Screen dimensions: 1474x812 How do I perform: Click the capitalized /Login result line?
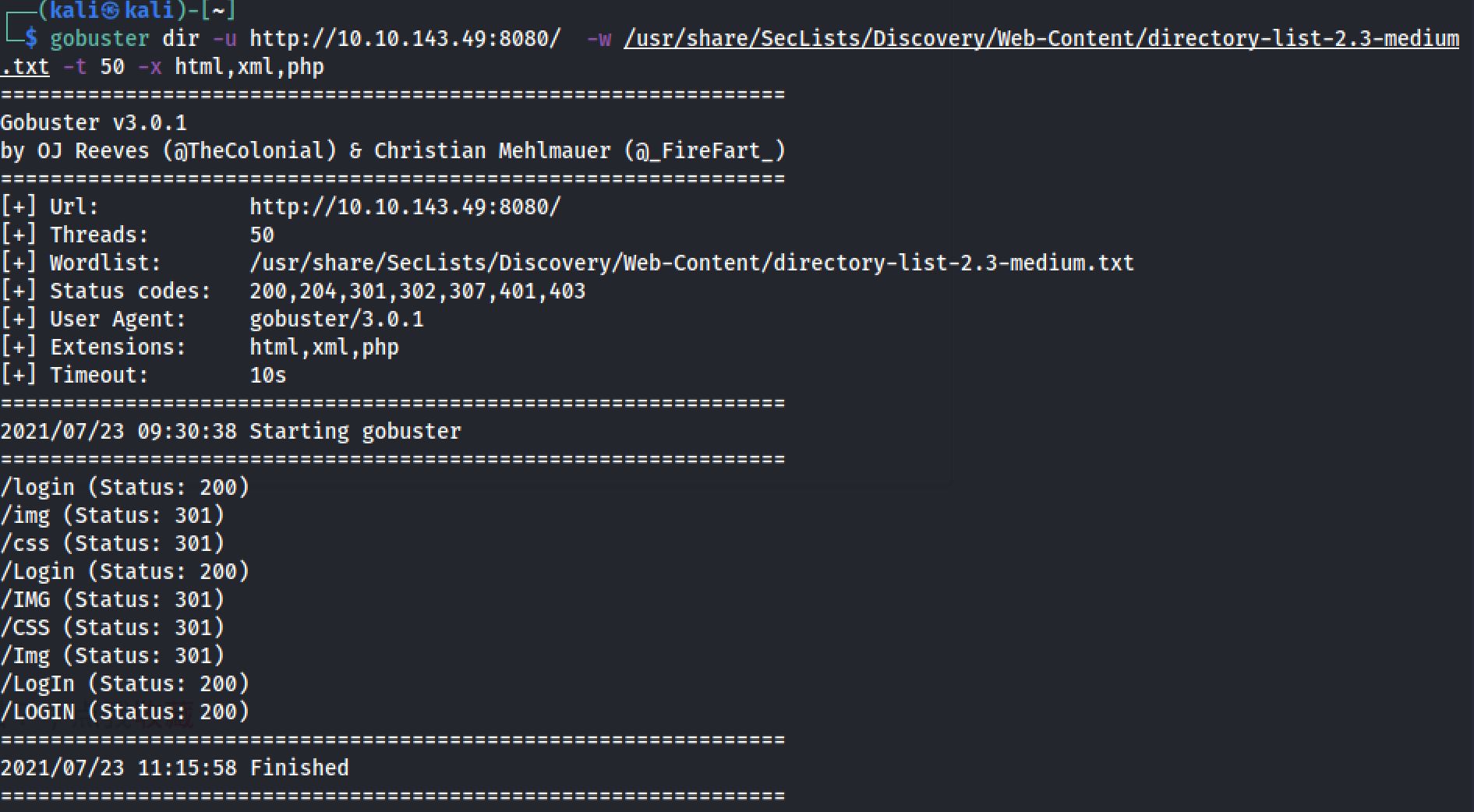pos(125,572)
